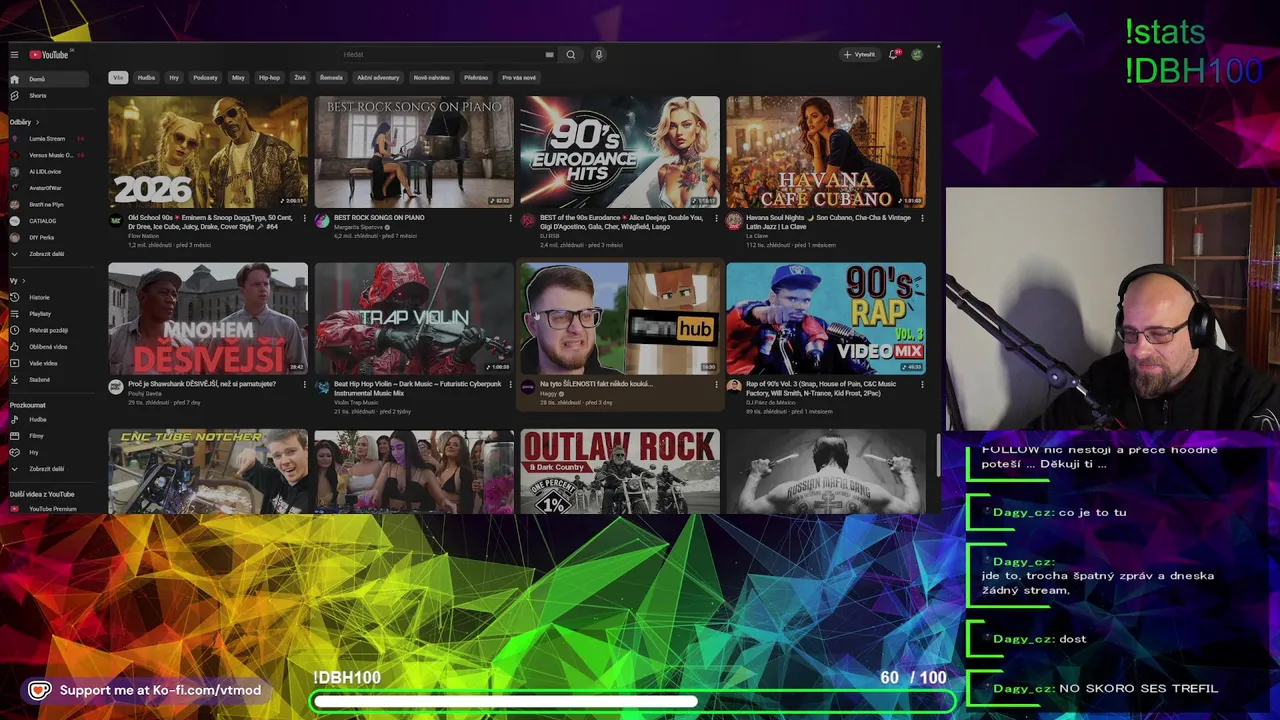Select the Podcasty filter chip
The height and width of the screenshot is (720, 1280).
pos(205,77)
